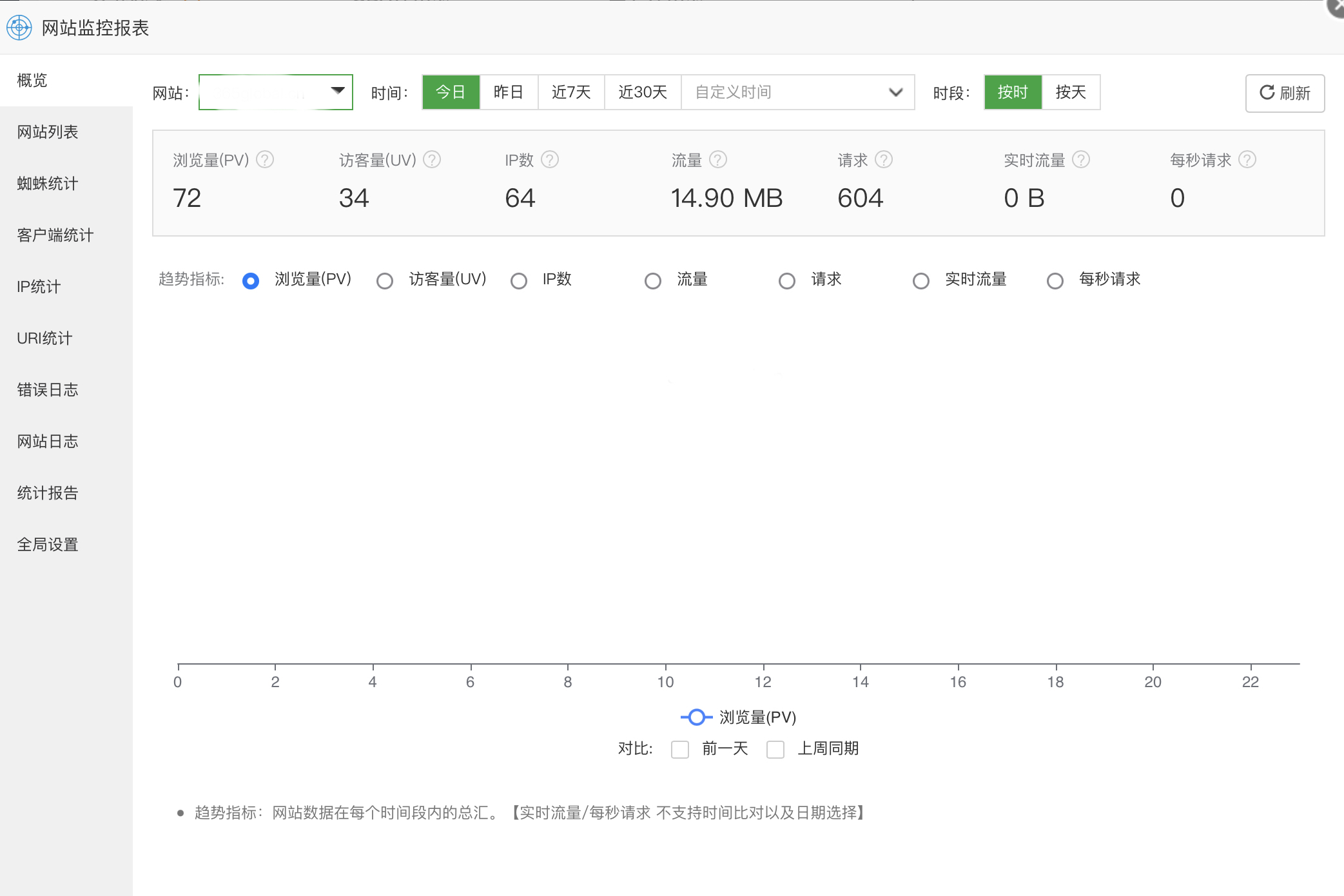The height and width of the screenshot is (896, 1344).
Task: Click the help icon beside 浏览量(PV)
Action: [x=265, y=159]
